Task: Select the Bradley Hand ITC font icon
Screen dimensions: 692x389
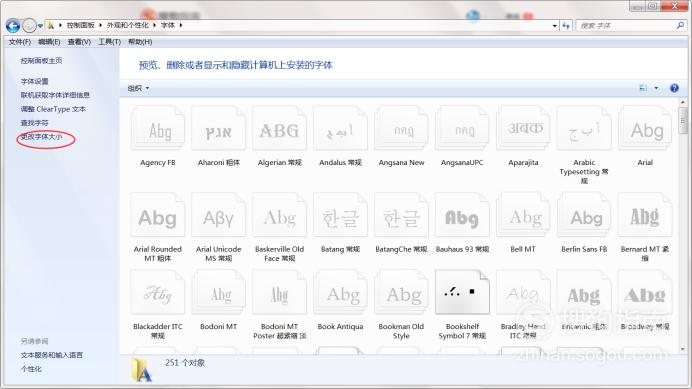Action: tap(523, 293)
